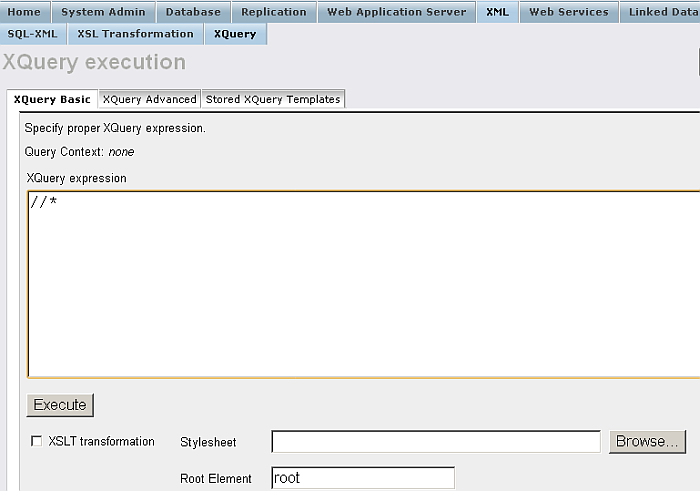Click the Execute button
The image size is (700, 491).
click(60, 405)
